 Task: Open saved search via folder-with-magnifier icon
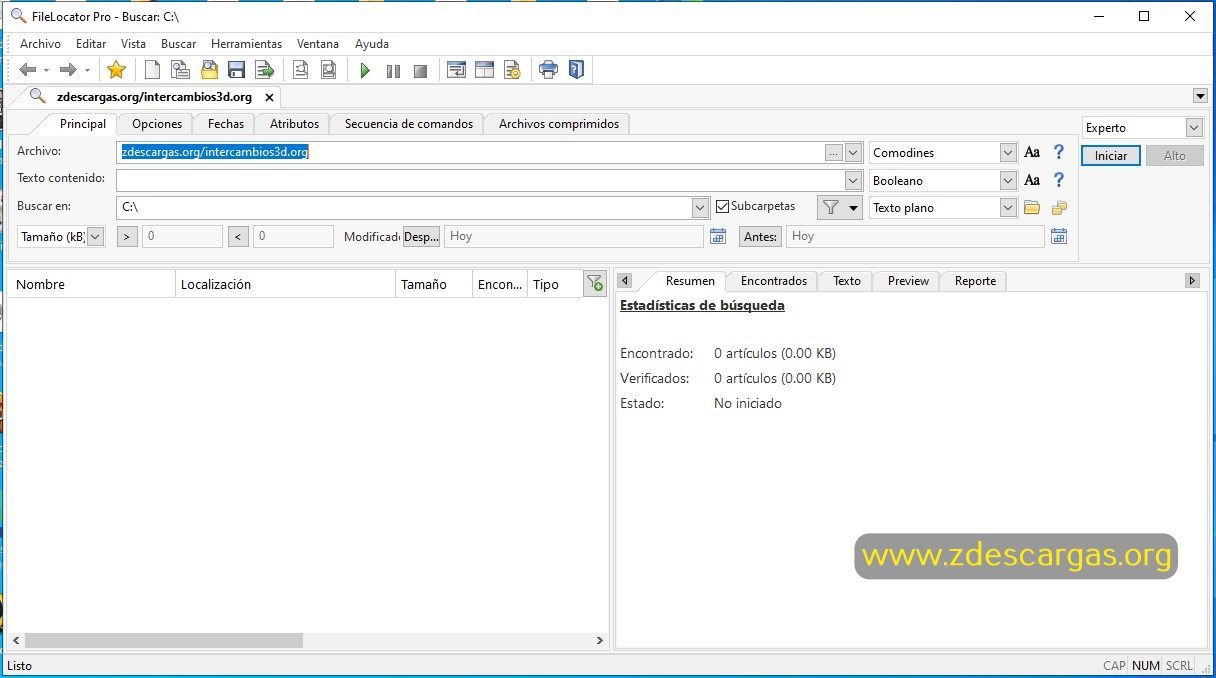pos(209,70)
